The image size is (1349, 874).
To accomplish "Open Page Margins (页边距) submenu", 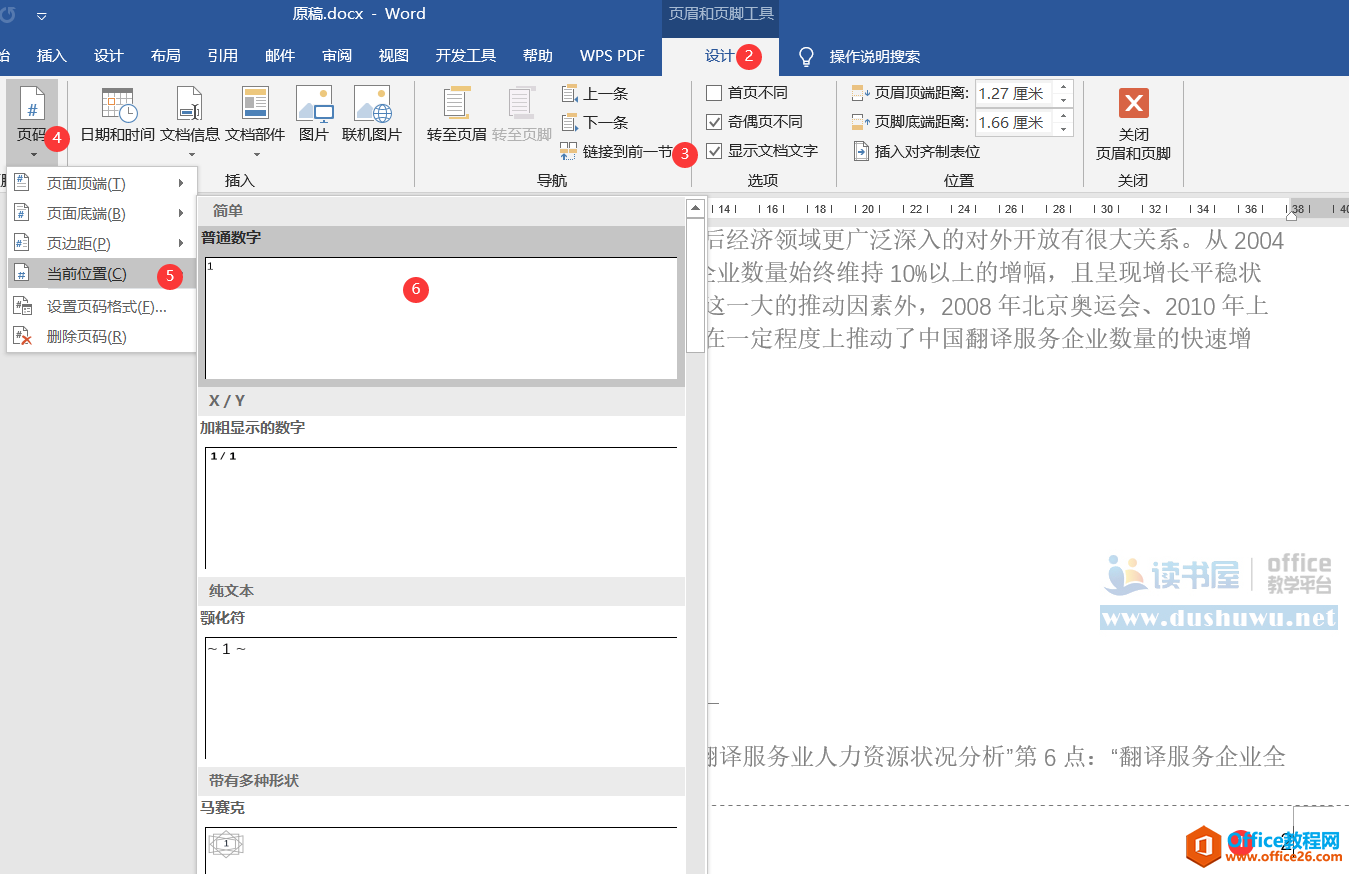I will click(101, 243).
